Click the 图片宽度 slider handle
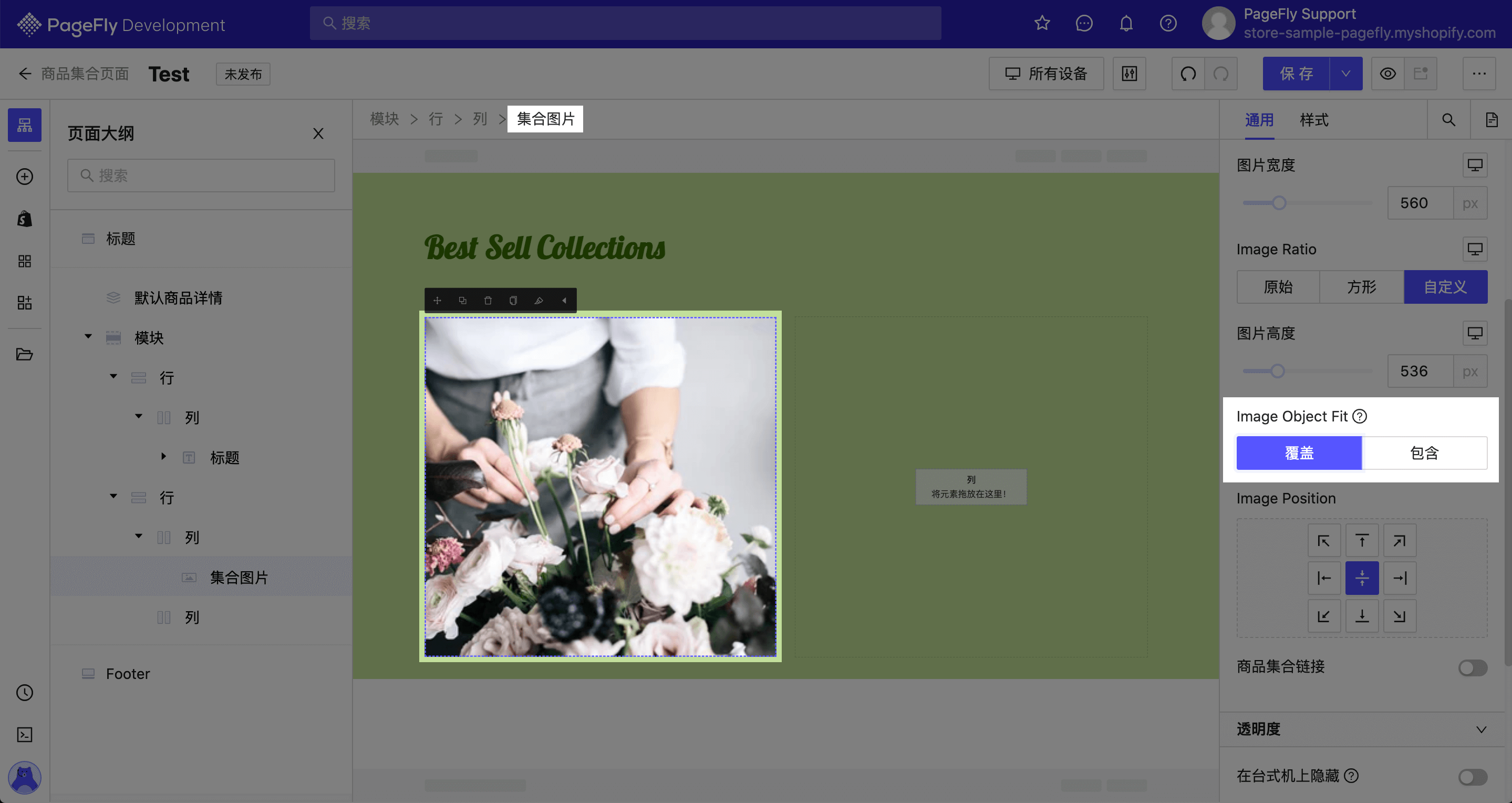This screenshot has width=1512, height=803. [x=1279, y=203]
